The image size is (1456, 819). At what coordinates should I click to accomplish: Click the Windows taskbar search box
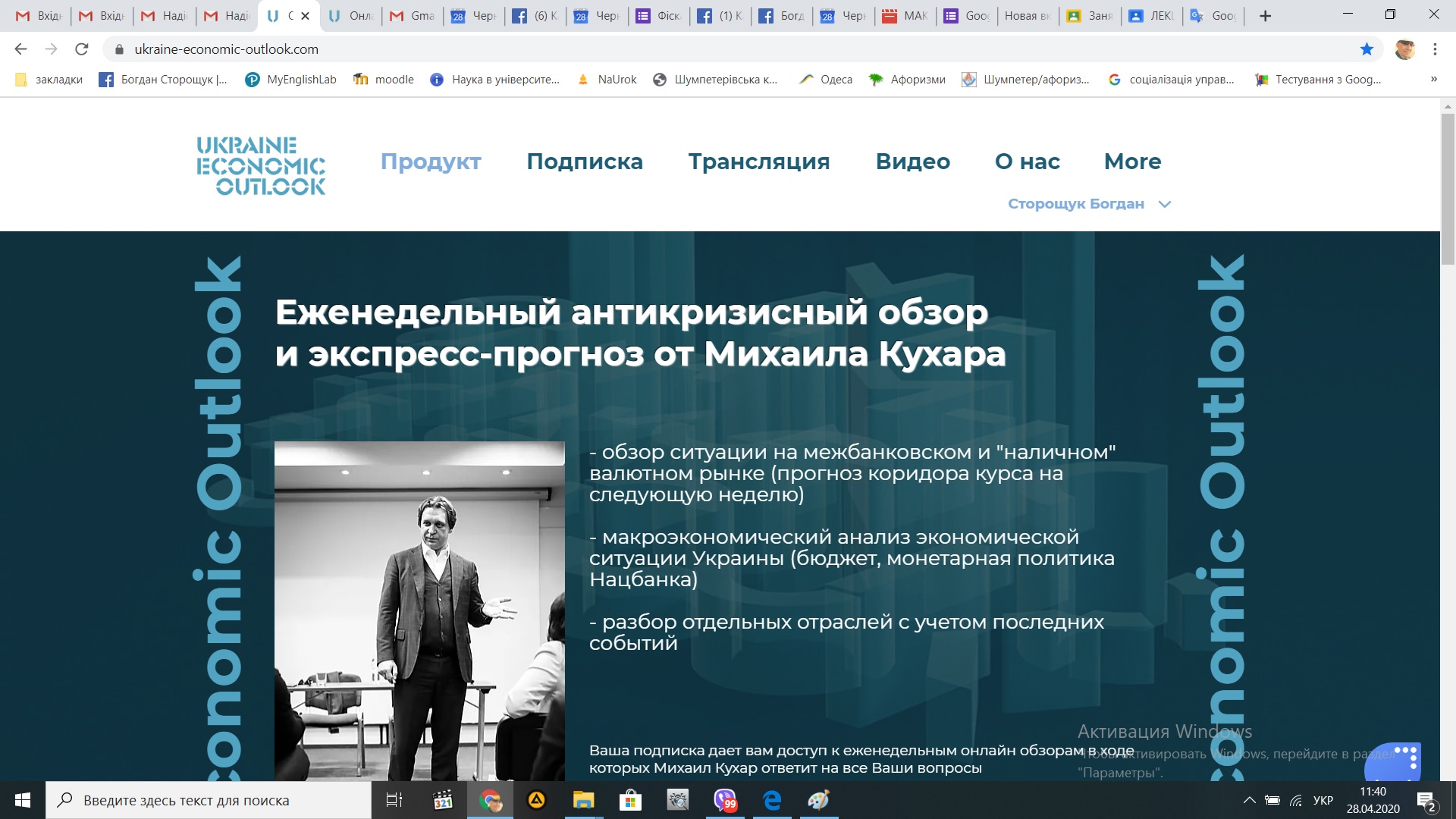(x=209, y=800)
